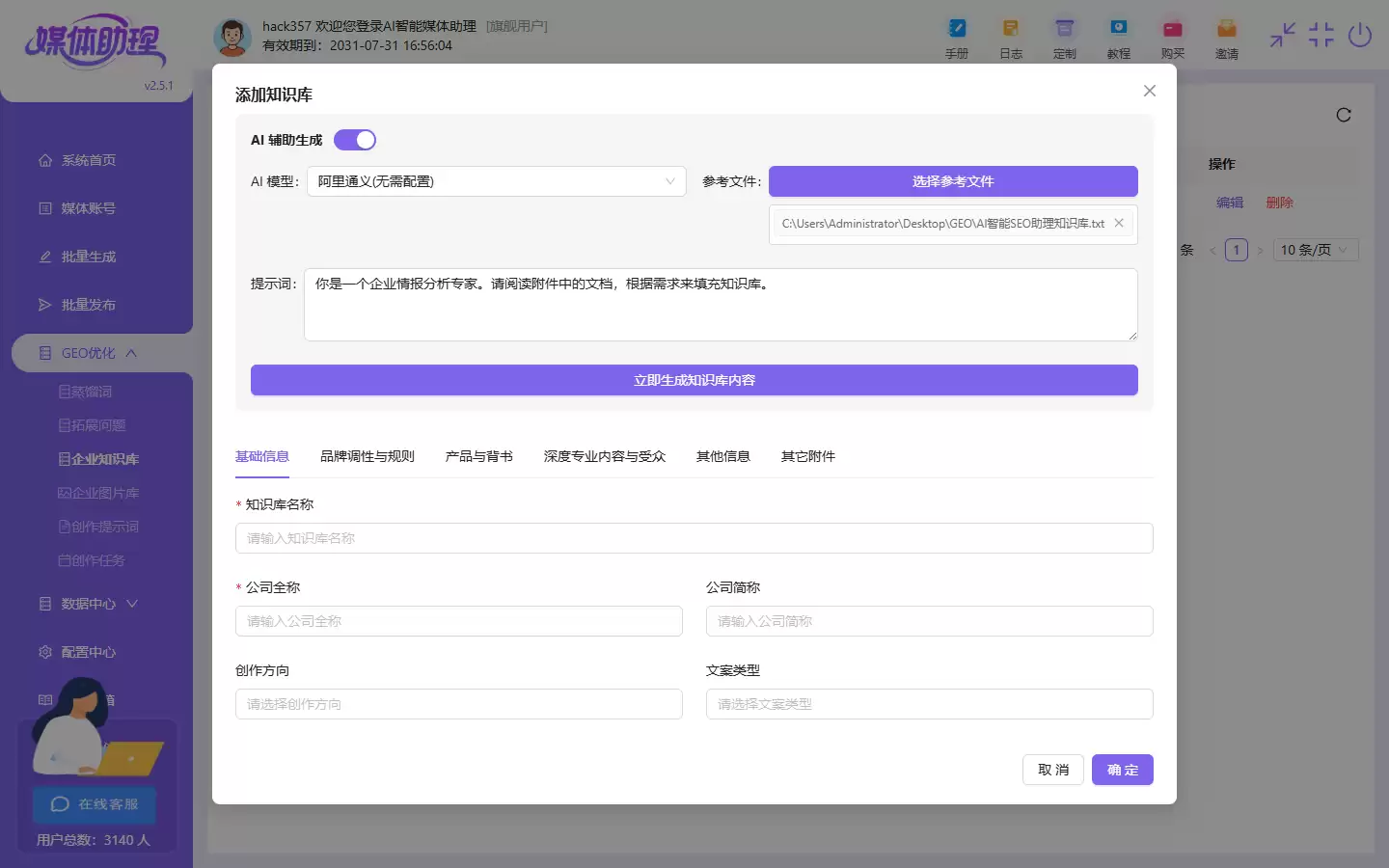The image size is (1389, 868).
Task: Switch to the 其他信息 tab
Action: pos(723,456)
